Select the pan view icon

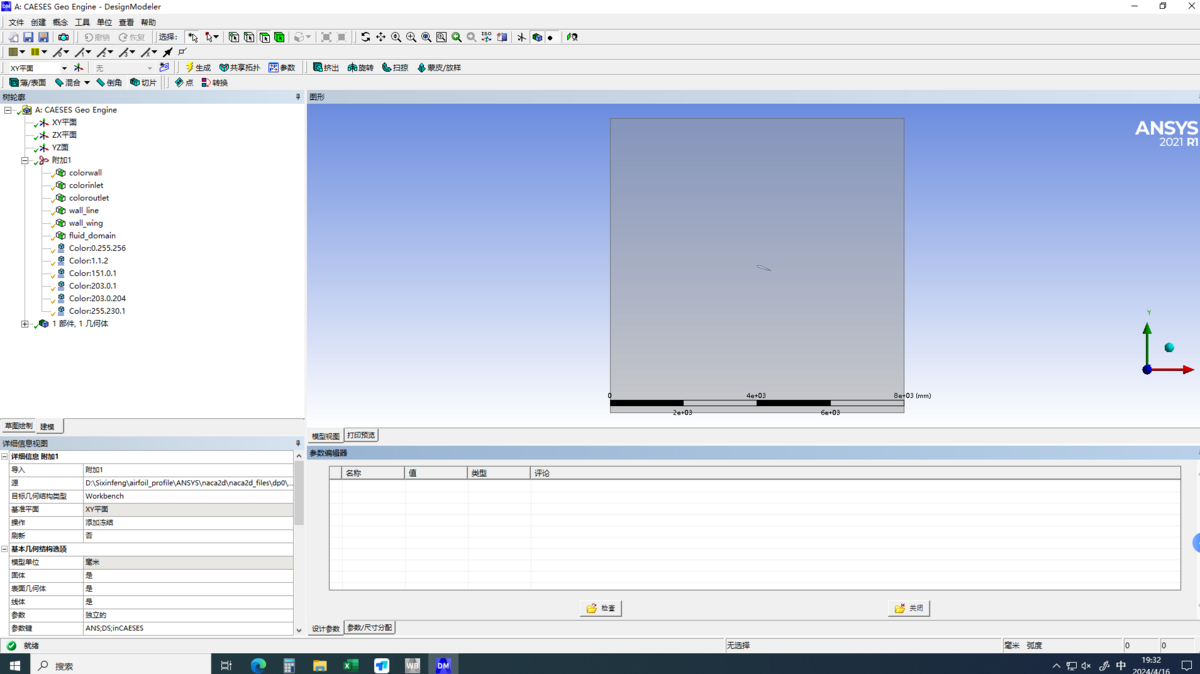pos(380,37)
